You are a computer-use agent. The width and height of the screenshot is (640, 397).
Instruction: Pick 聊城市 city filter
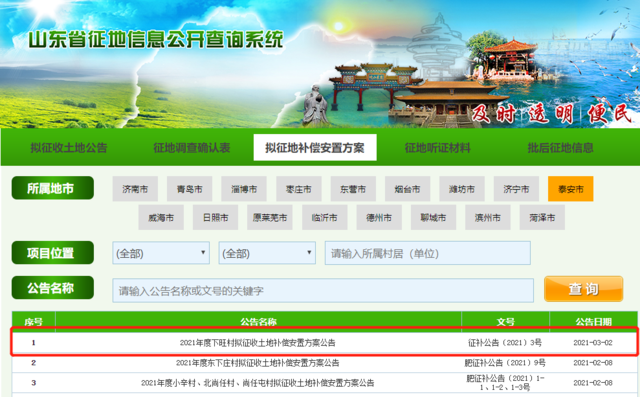pyautogui.click(x=433, y=217)
